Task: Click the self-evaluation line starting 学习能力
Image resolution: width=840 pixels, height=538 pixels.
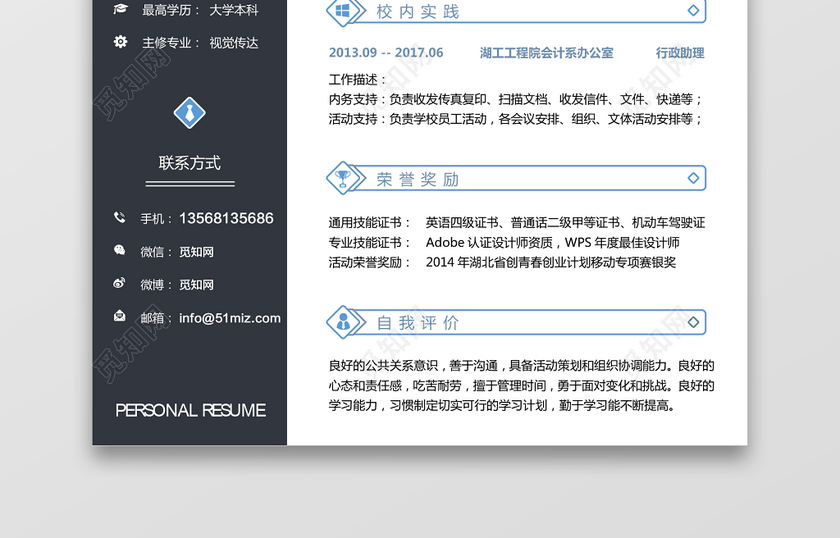Action: coord(502,406)
